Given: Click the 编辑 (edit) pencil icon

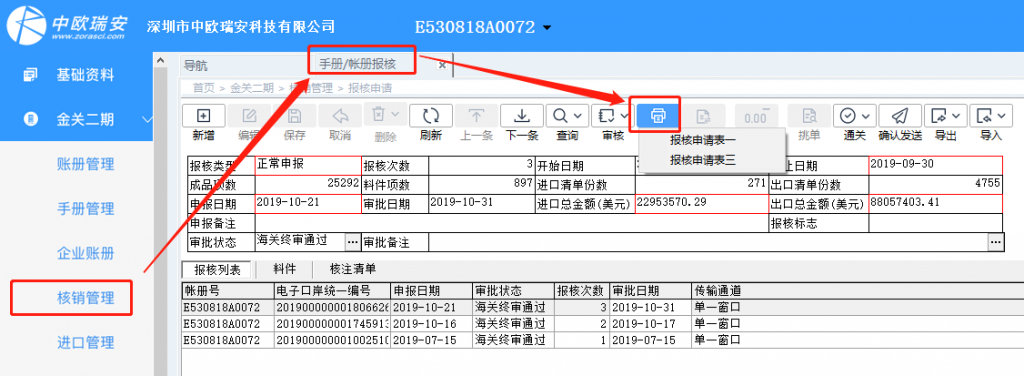Looking at the screenshot, I should click(249, 116).
